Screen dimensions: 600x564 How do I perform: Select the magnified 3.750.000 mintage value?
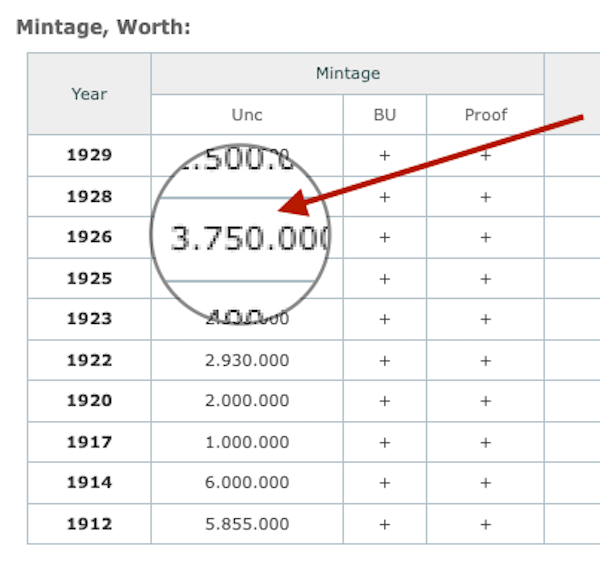248,238
